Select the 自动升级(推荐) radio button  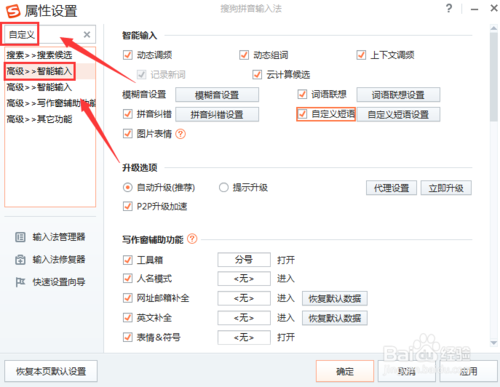[x=127, y=187]
